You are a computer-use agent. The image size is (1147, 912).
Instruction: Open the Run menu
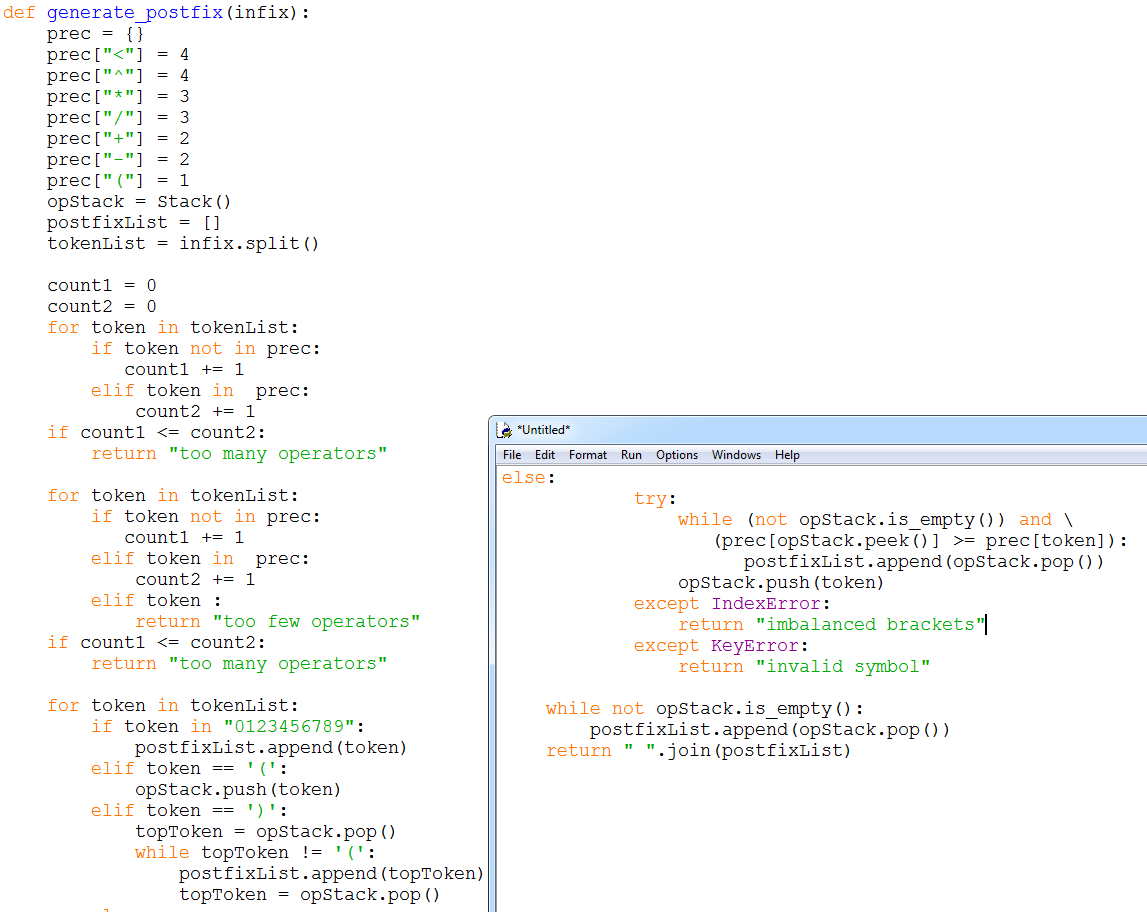tap(630, 454)
